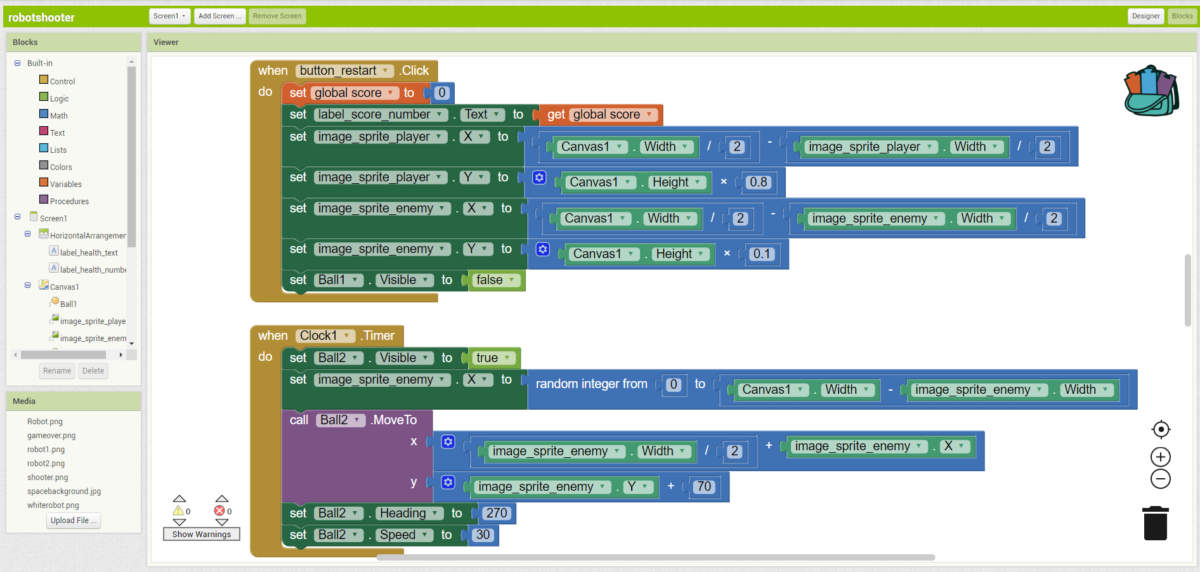Click mutator gear on image_sprite_player Y multiply block

539,178
